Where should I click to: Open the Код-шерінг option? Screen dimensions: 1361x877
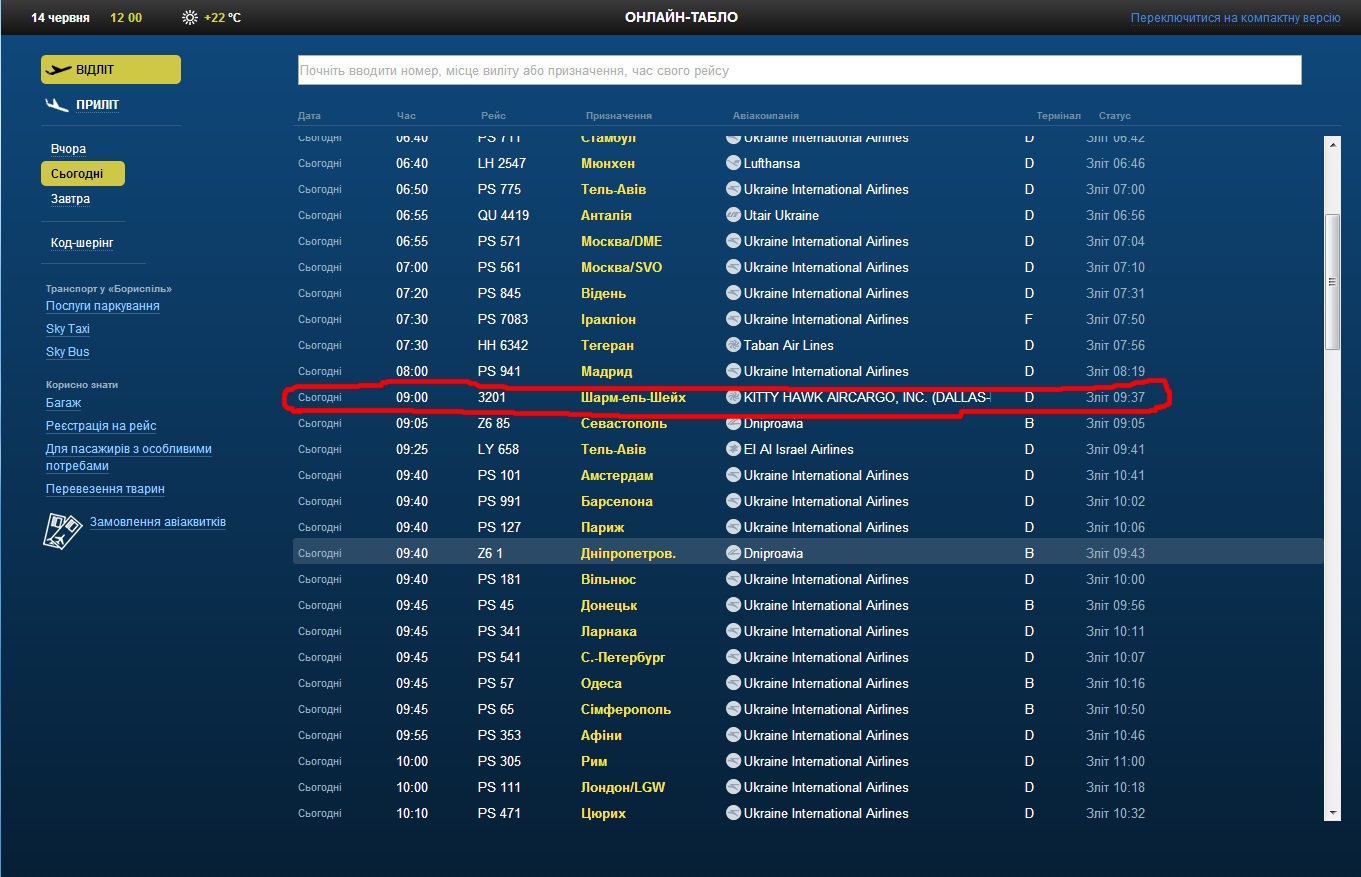(82, 243)
